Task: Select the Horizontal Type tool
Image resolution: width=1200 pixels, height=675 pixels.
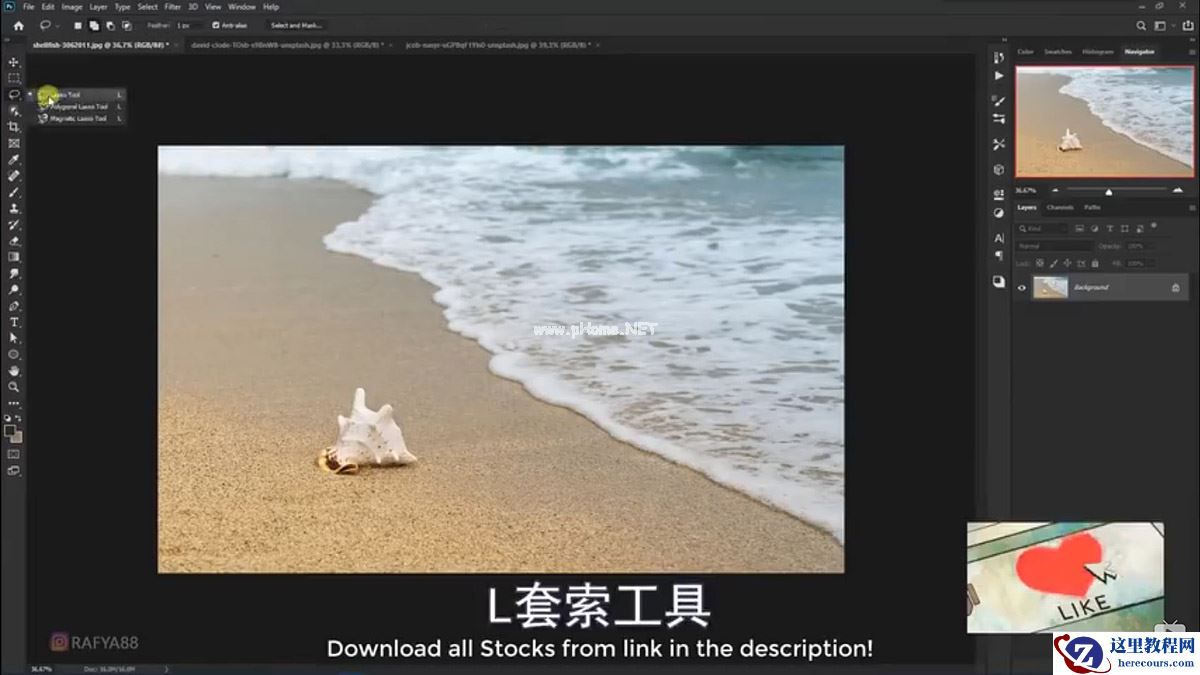Action: click(14, 322)
